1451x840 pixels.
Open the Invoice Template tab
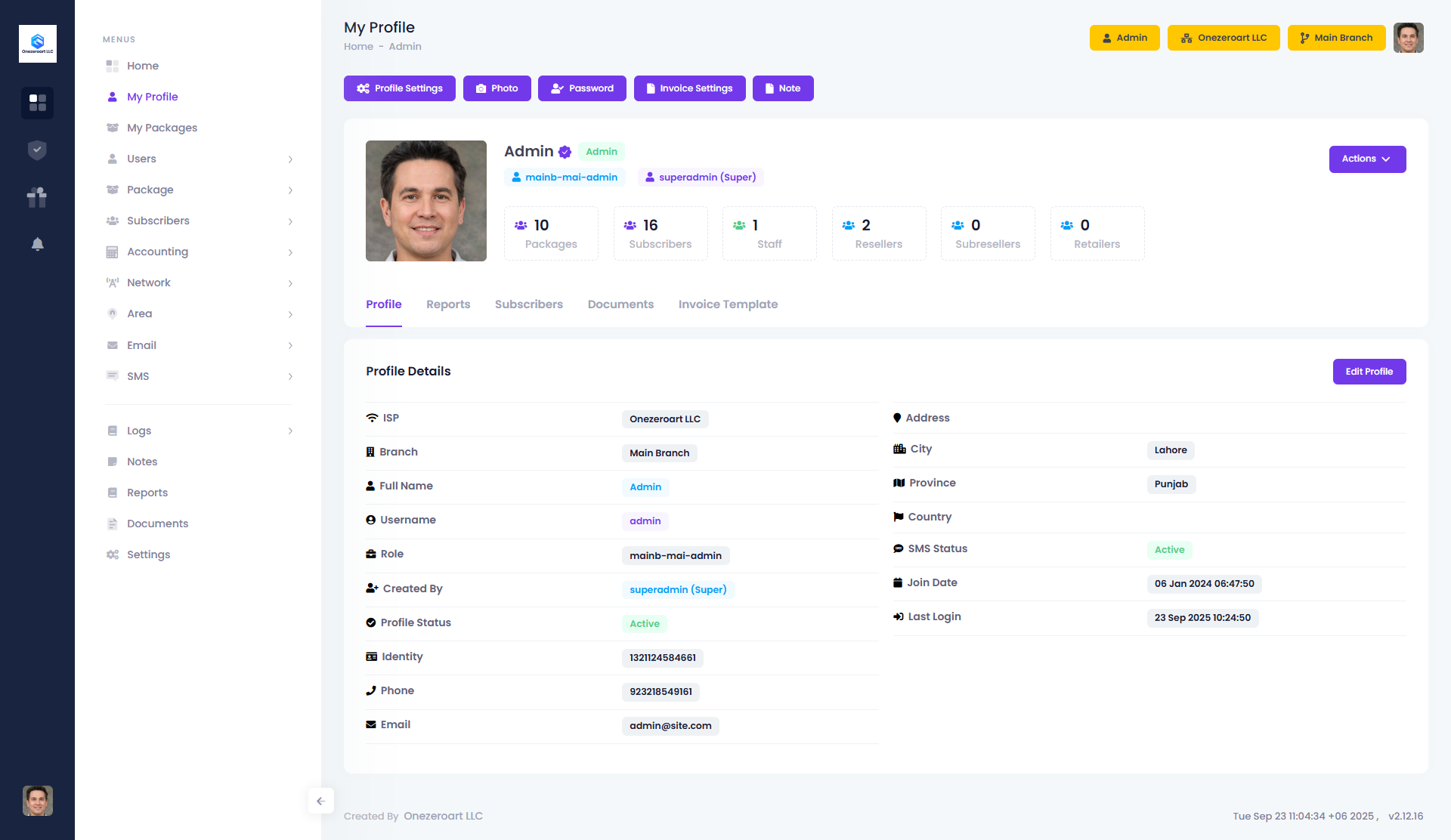728,304
